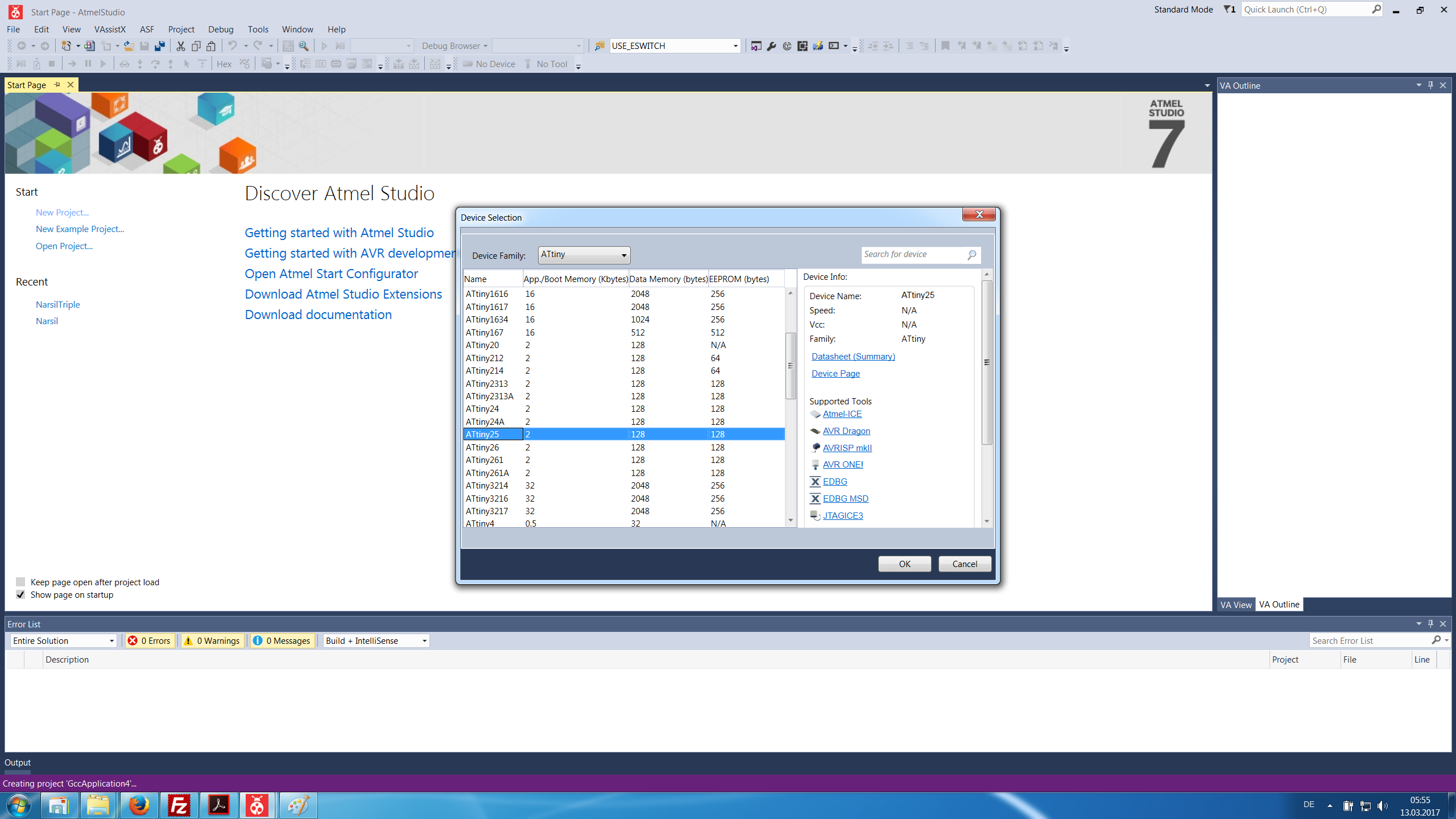Toggle the 0 Warnings filter
Viewport: 1456px width, 819px height.
(x=213, y=640)
